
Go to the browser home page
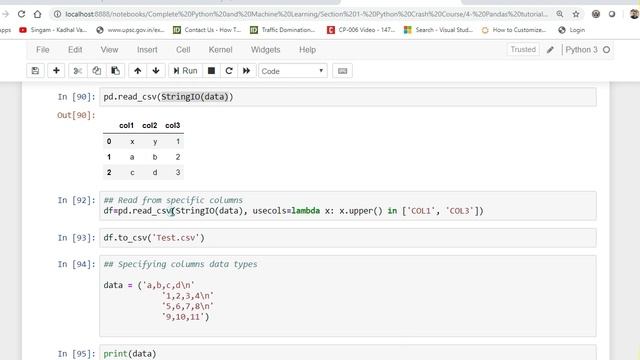click(38, 14)
